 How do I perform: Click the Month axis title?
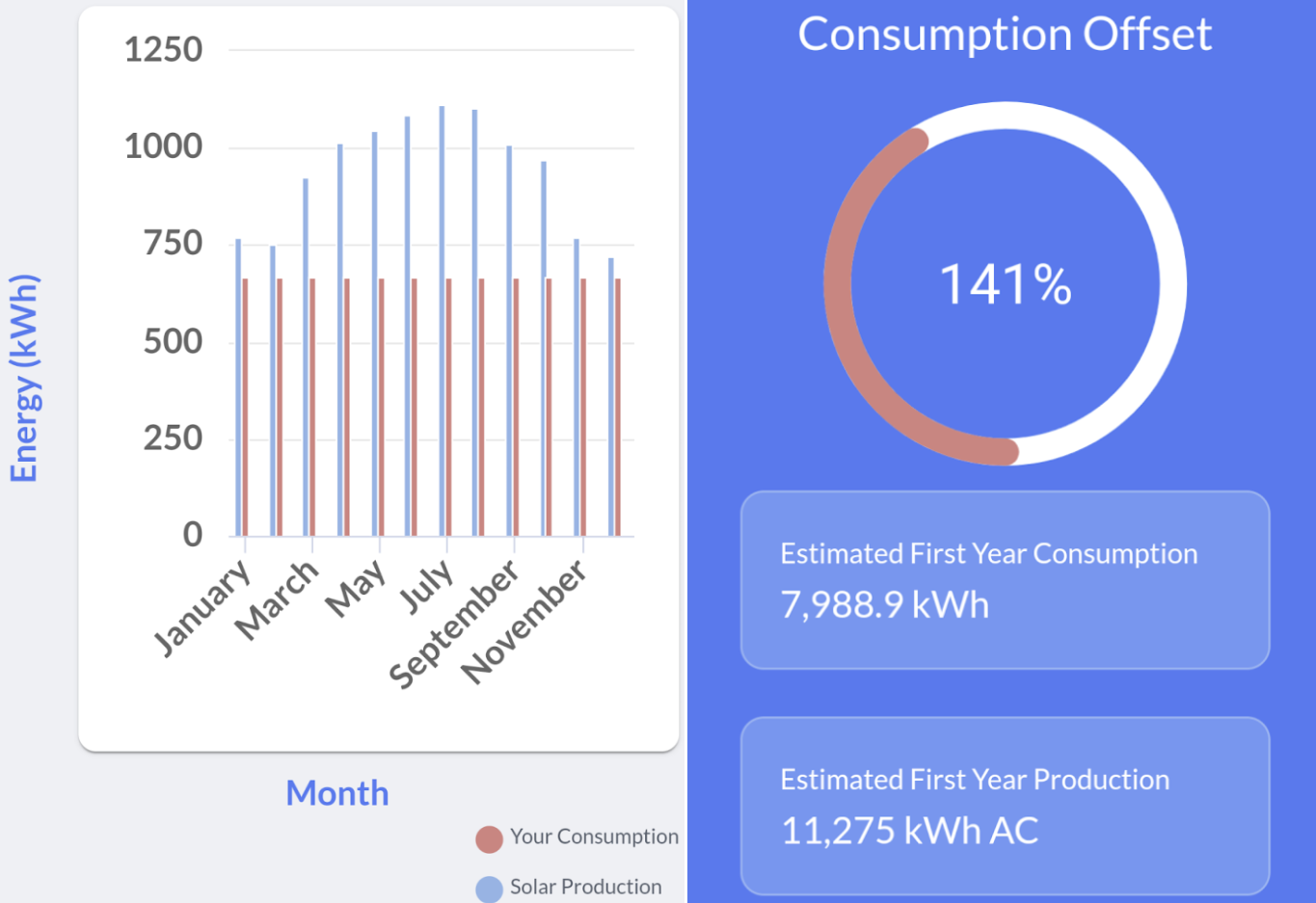[x=337, y=793]
